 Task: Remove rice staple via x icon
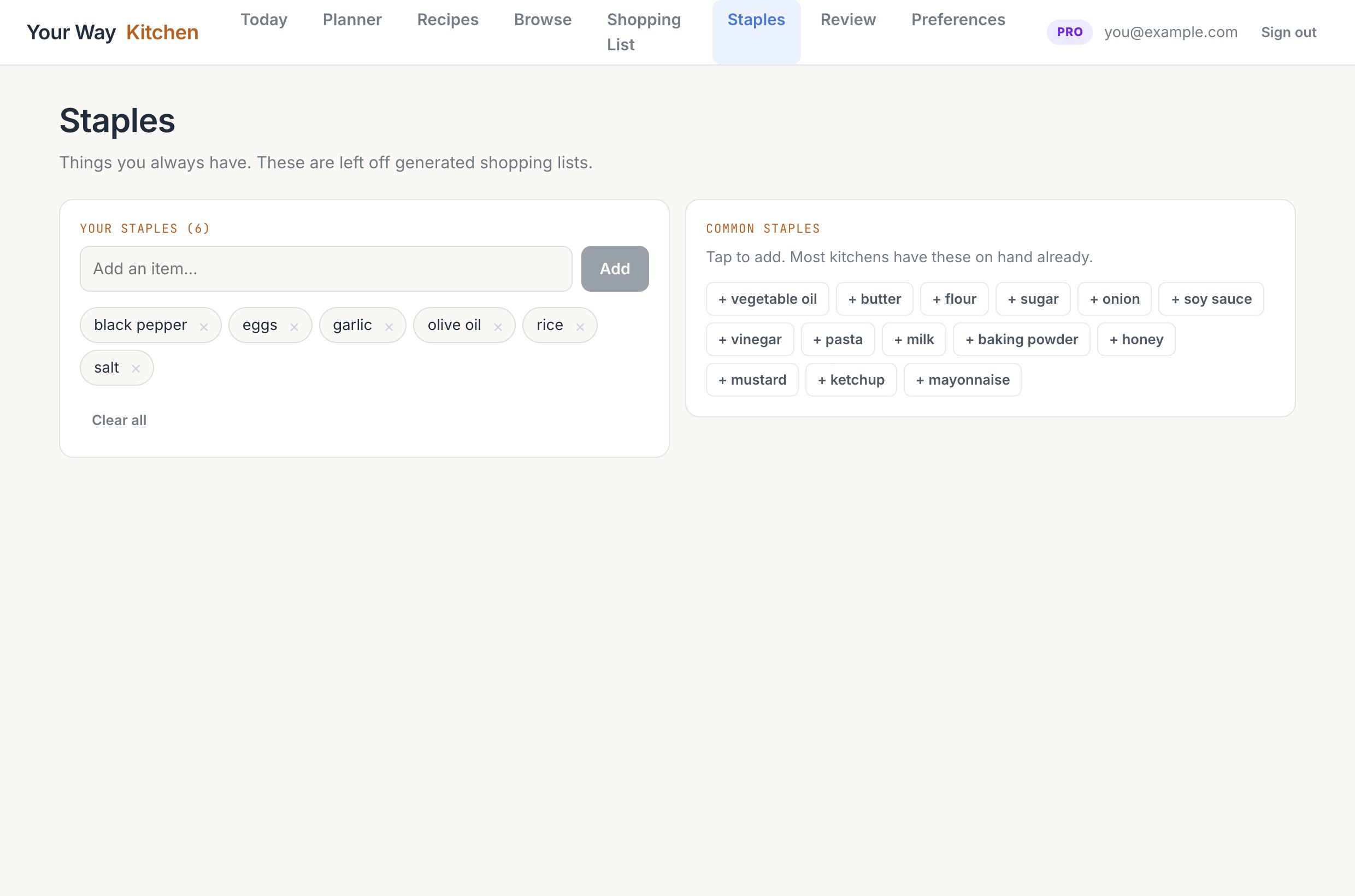[x=580, y=327]
